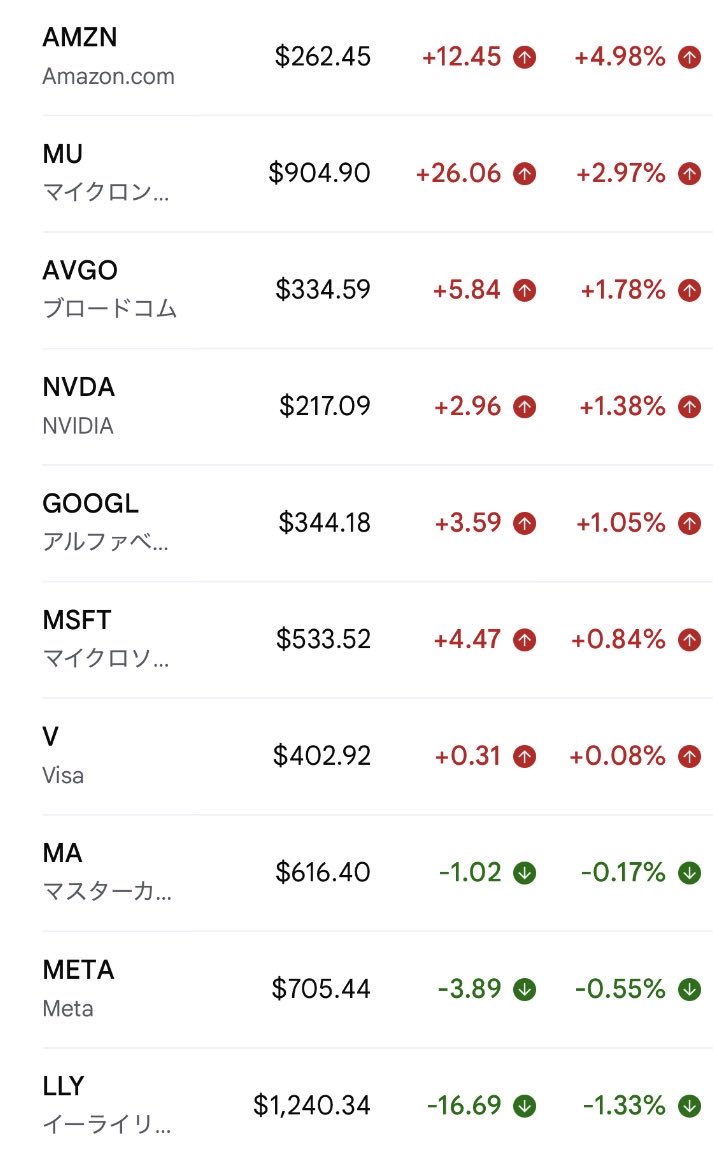Click the up arrow beside AMZN +12.45
The width and height of the screenshot is (713, 1157).
tap(525, 57)
